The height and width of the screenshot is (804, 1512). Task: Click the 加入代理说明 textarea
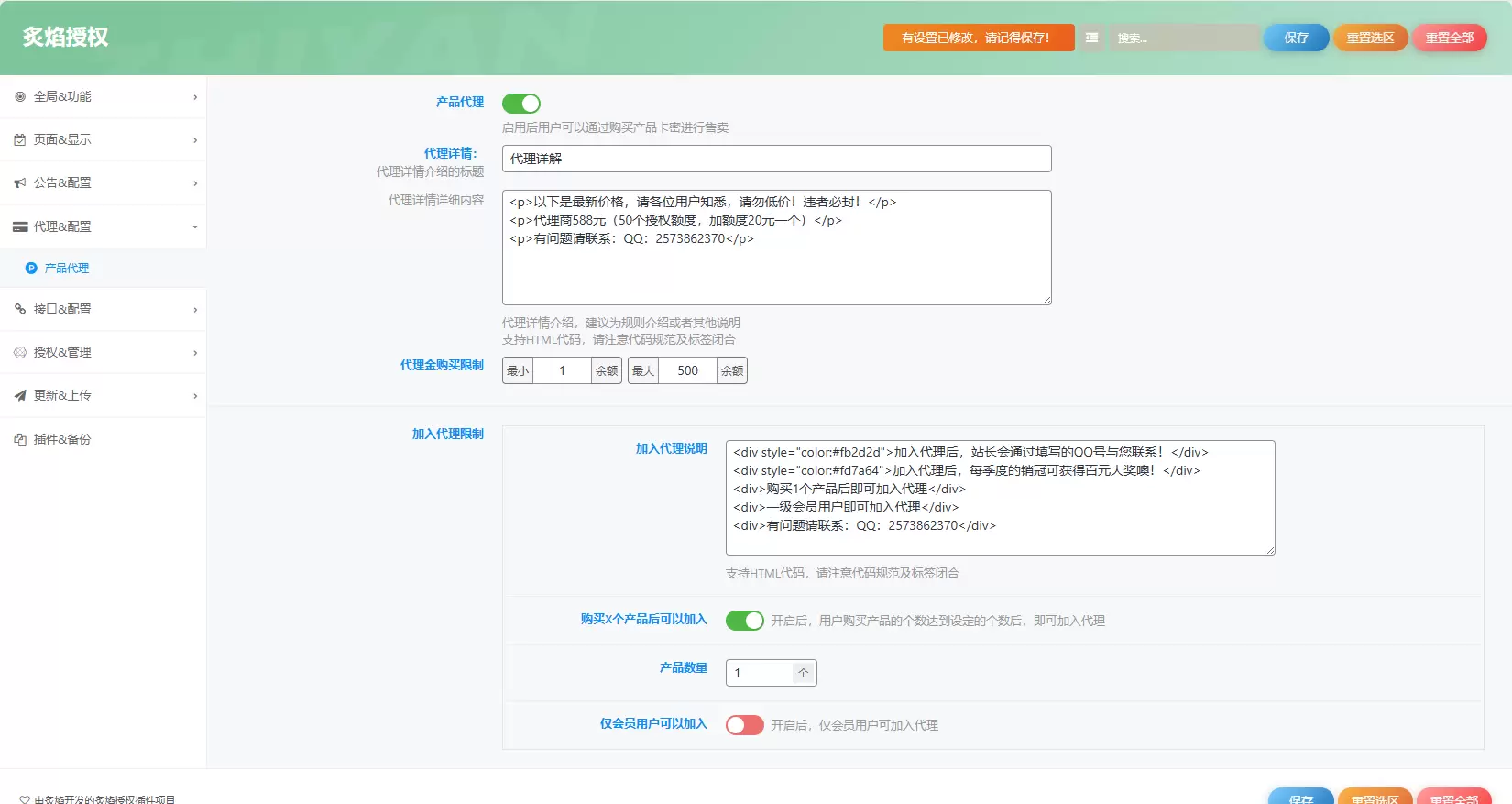pyautogui.click(x=1000, y=498)
